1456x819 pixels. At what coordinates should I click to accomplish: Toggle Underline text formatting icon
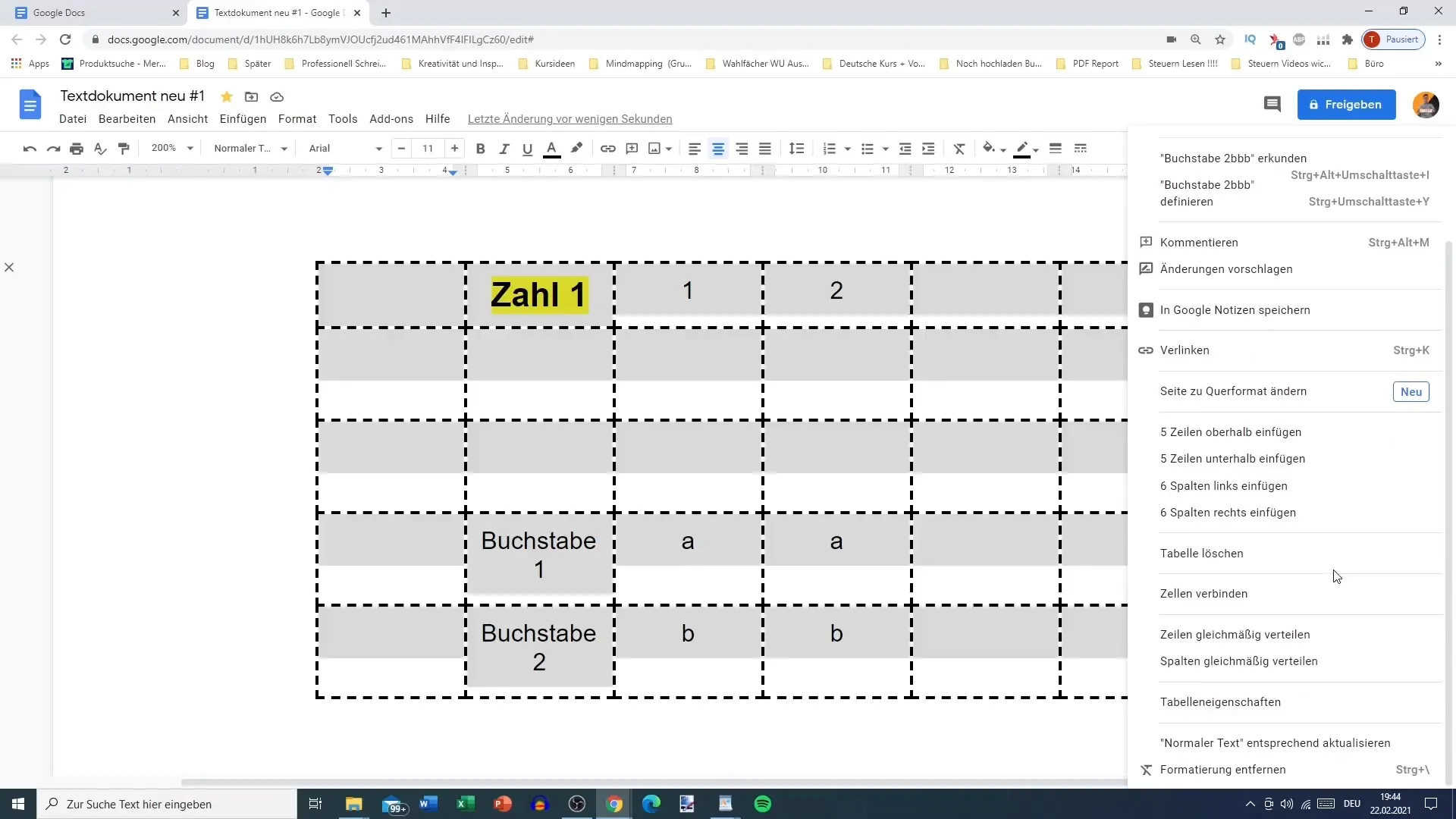coord(527,148)
